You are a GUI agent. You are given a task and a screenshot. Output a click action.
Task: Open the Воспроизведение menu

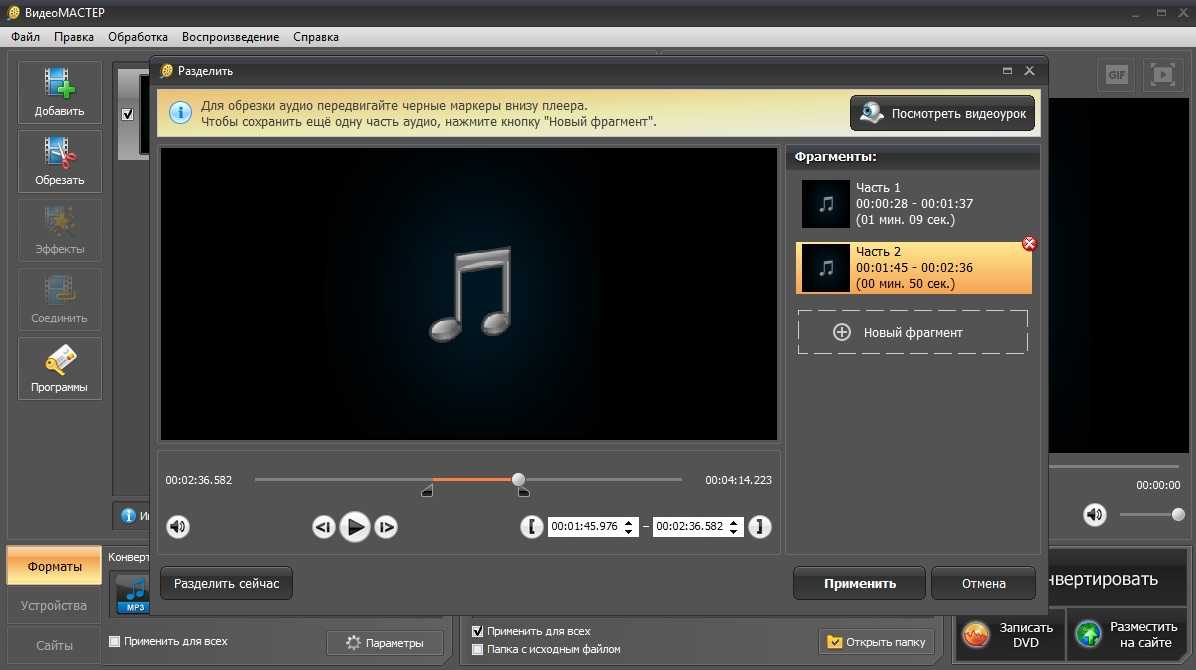coord(230,37)
